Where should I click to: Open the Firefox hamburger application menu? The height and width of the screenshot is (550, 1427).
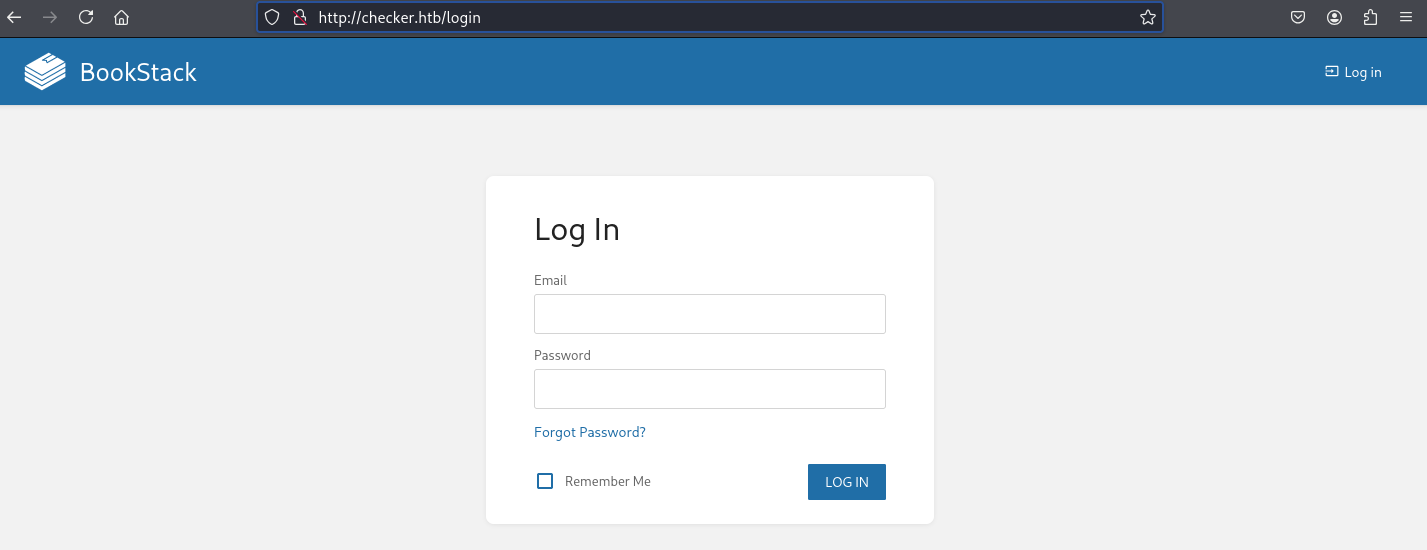pyautogui.click(x=1406, y=17)
